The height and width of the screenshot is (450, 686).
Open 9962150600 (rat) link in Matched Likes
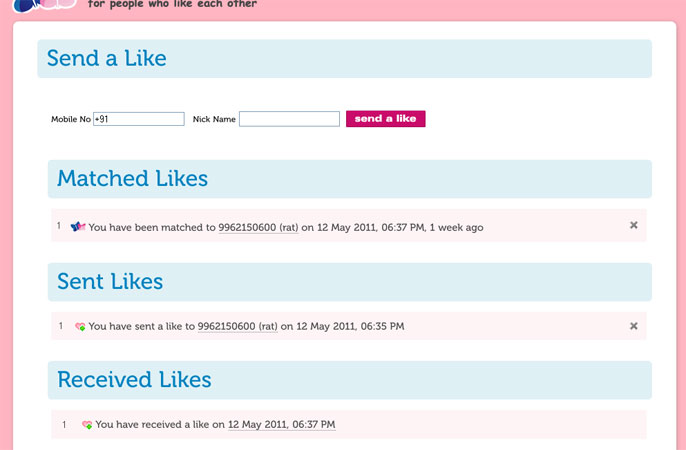coord(258,227)
